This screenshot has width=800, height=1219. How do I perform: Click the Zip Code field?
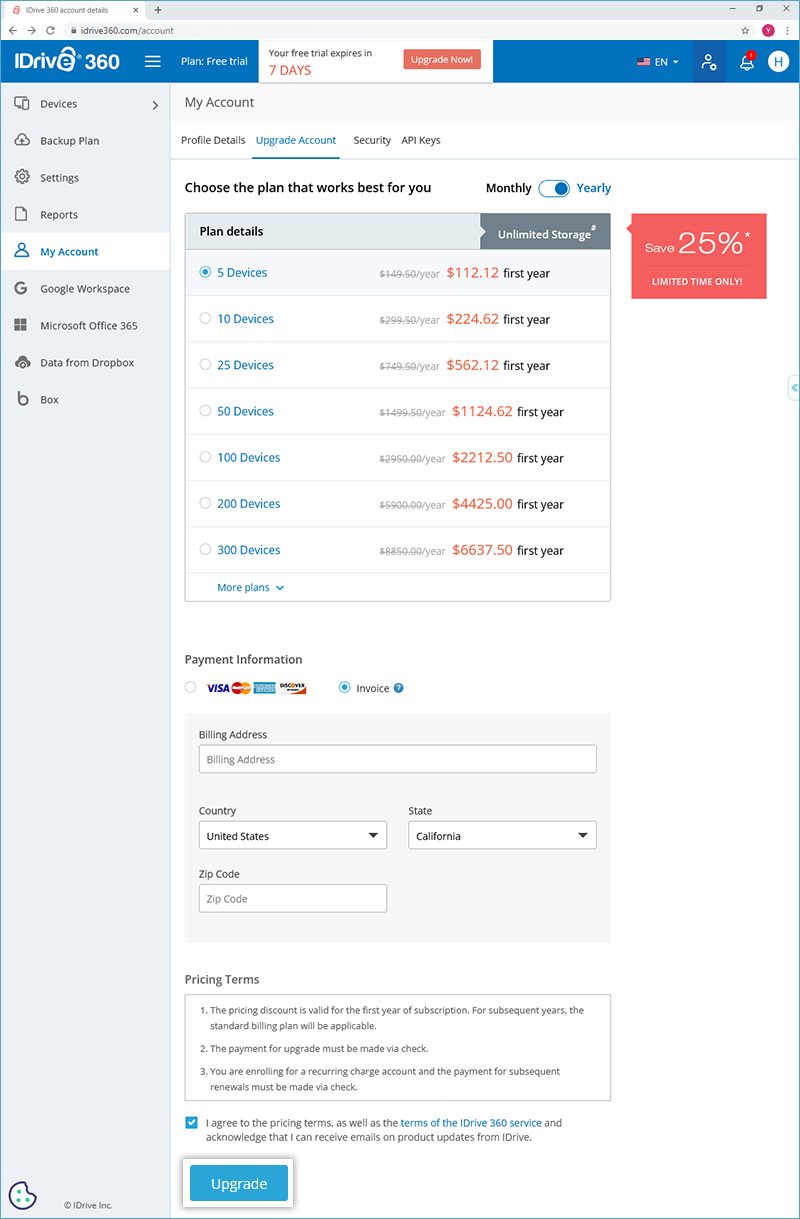[x=293, y=898]
